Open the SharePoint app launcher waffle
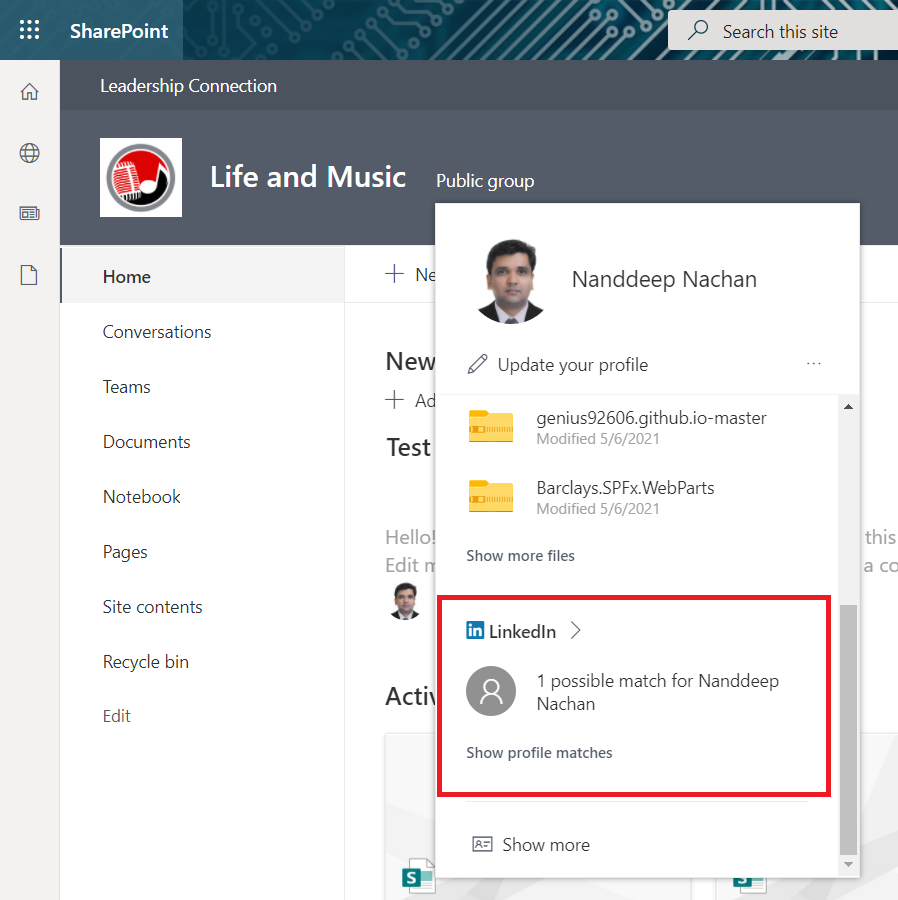Image resolution: width=898 pixels, height=900 pixels. pyautogui.click(x=30, y=30)
